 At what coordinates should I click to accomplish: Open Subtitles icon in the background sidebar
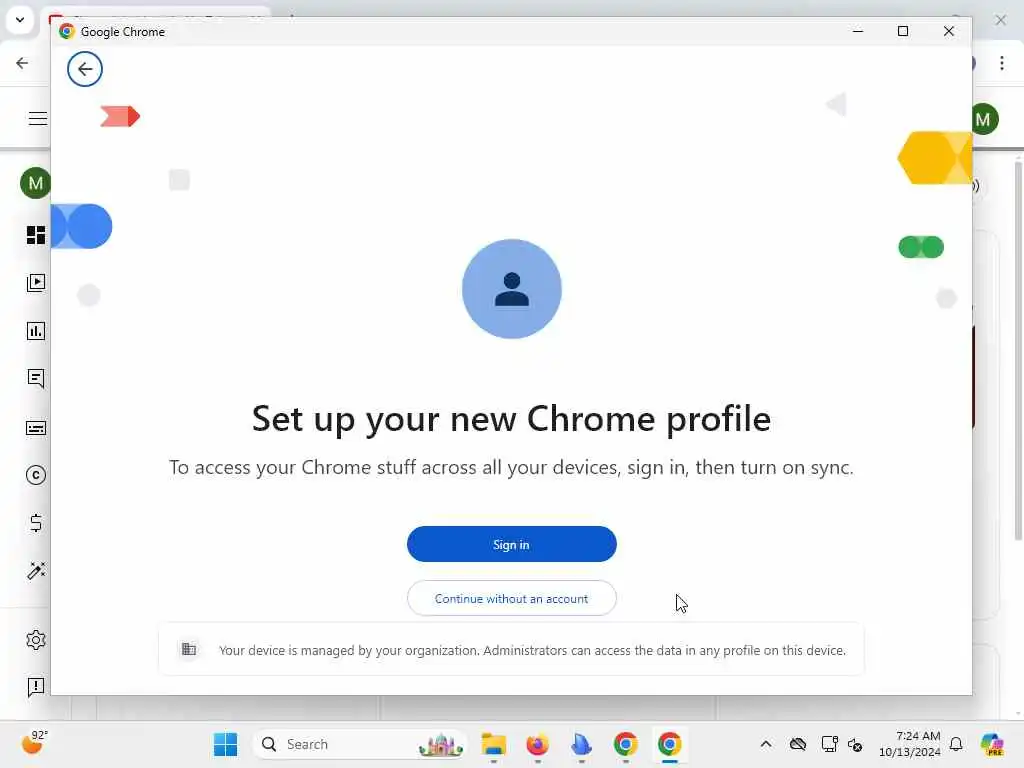coord(36,428)
